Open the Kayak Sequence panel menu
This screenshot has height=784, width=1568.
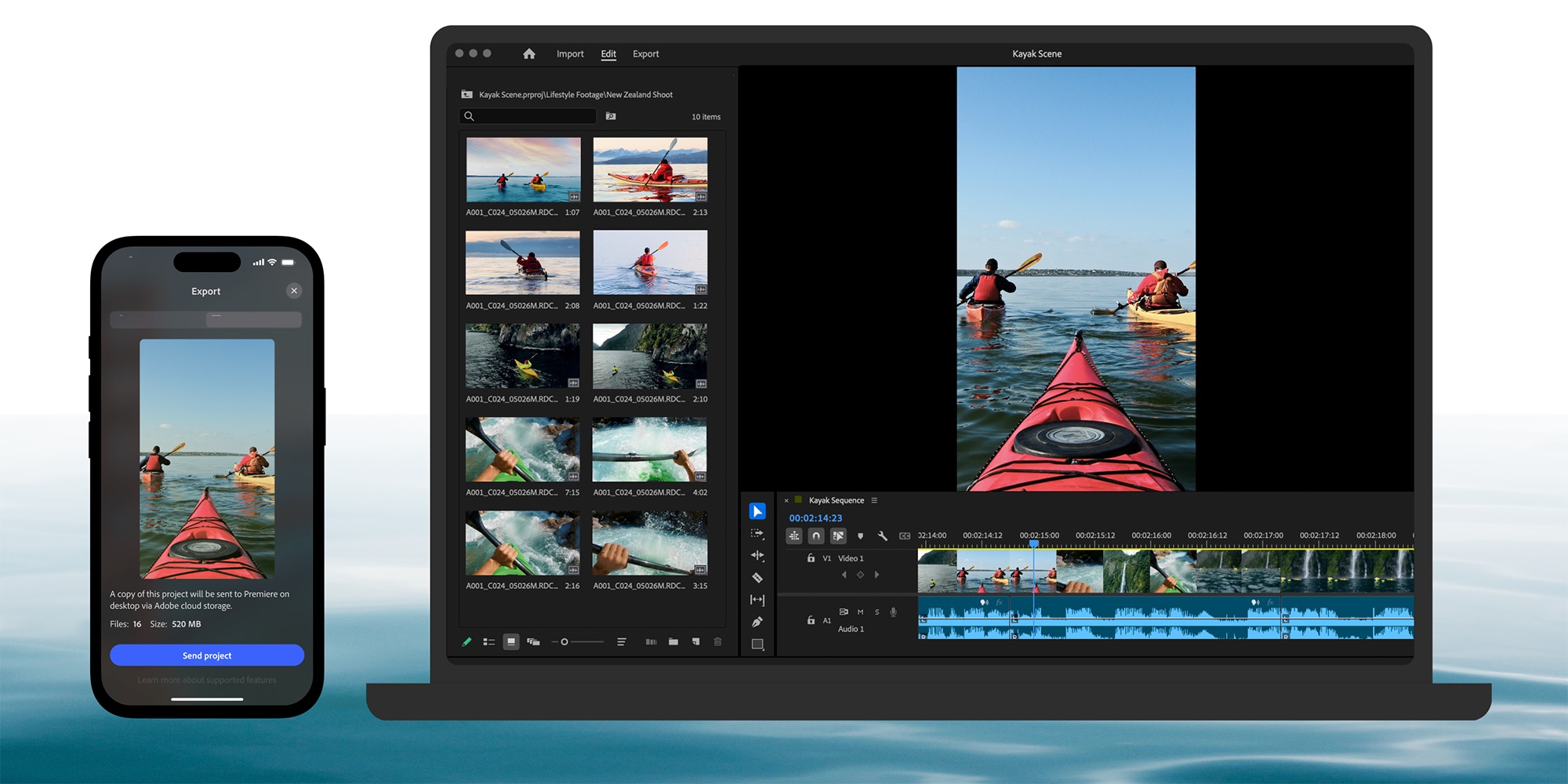tap(874, 500)
